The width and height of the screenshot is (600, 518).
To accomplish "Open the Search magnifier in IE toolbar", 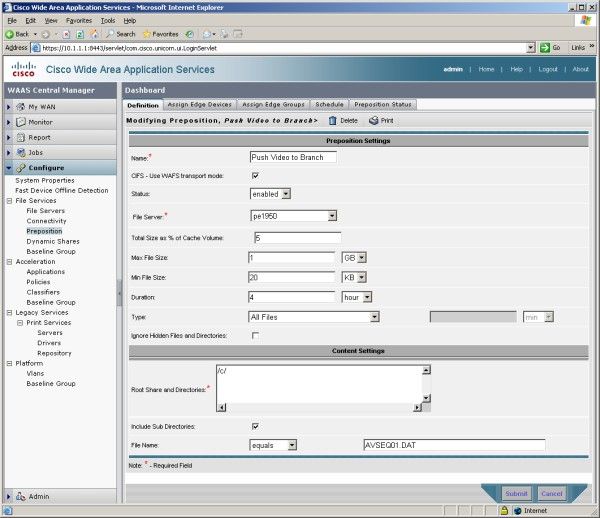I will 110,34.
